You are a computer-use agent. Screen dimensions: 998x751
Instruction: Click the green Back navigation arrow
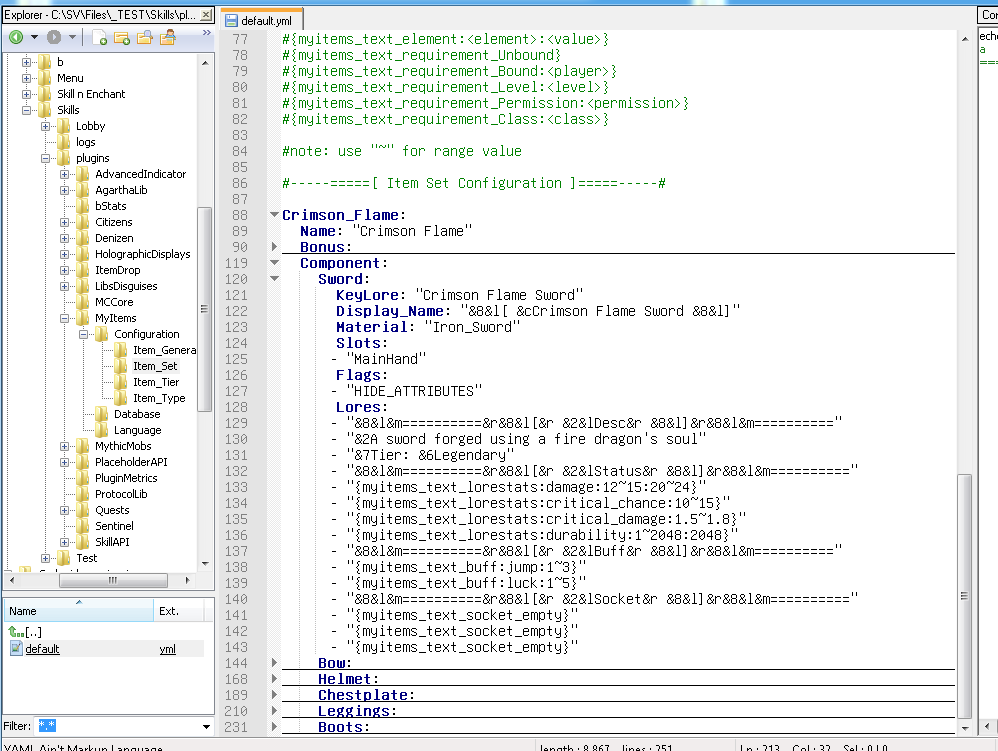point(16,37)
